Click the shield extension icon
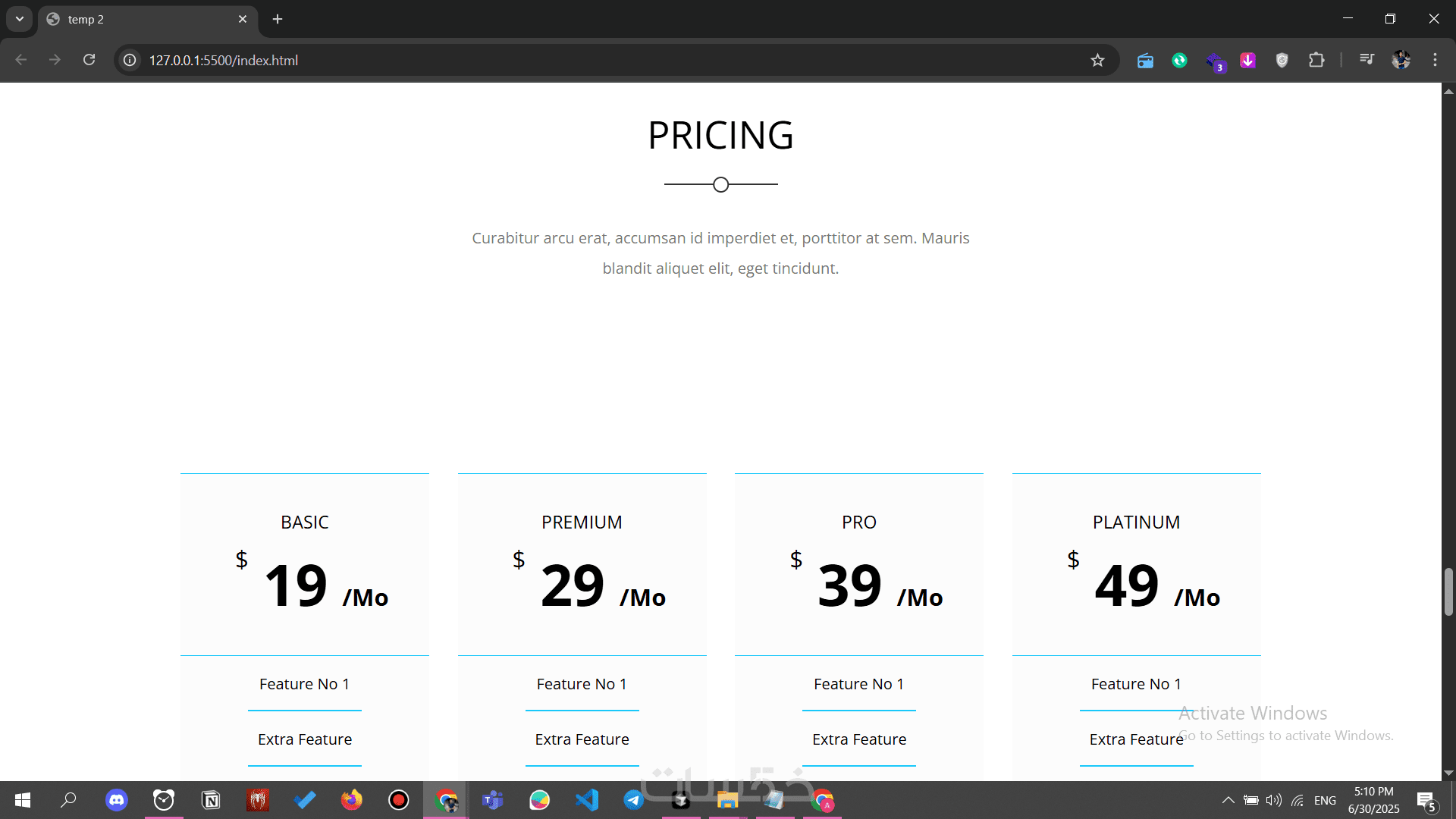The height and width of the screenshot is (819, 1456). [x=1282, y=60]
